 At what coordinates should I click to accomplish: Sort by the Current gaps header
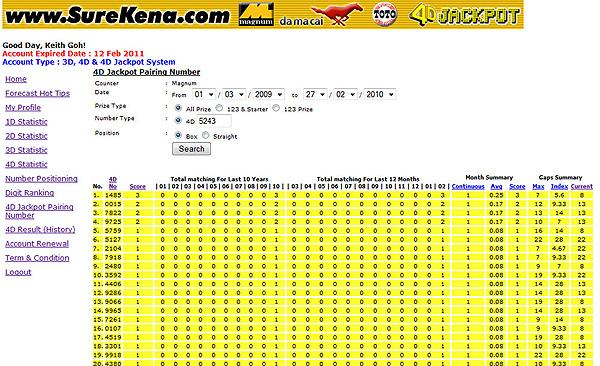582,186
